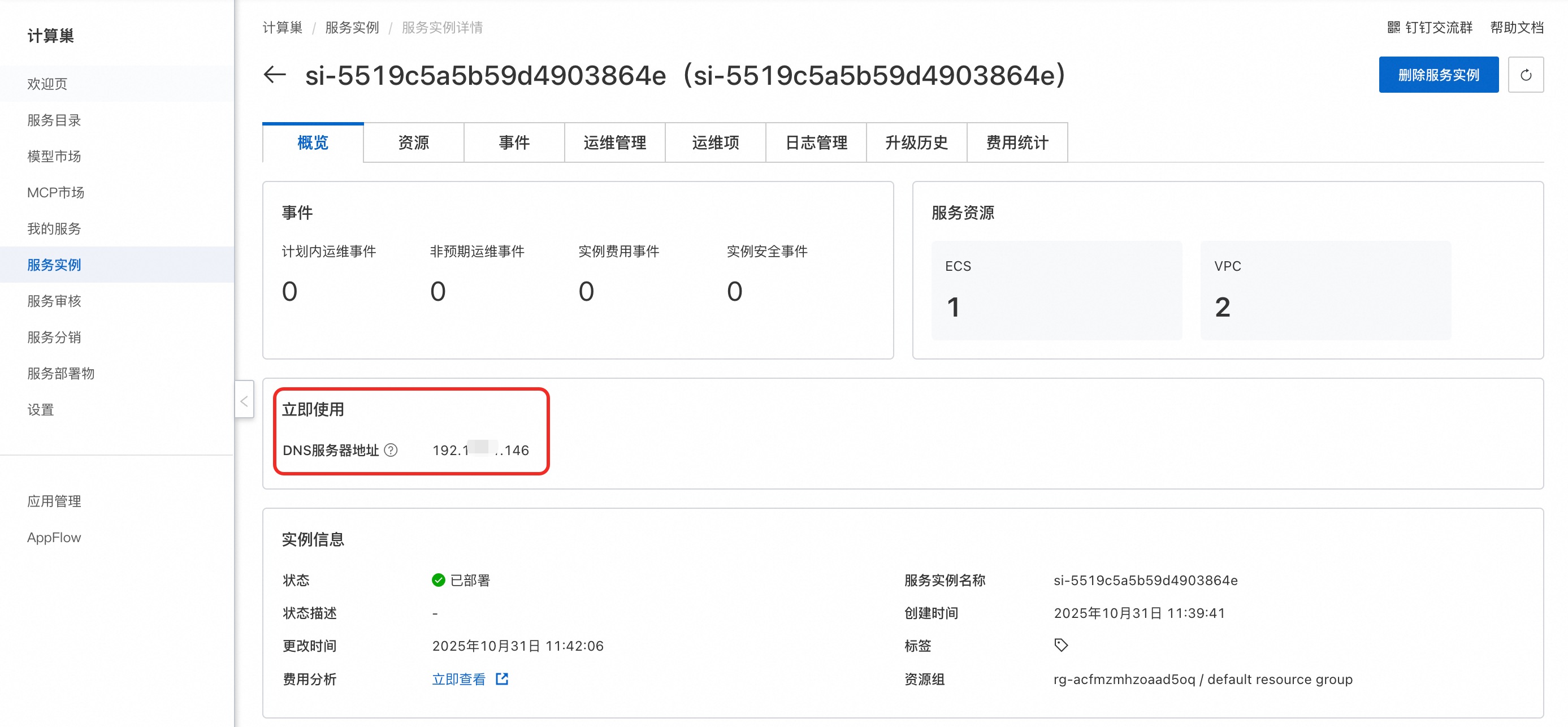Switch to the 资源 tab
1568x727 pixels.
coord(413,142)
